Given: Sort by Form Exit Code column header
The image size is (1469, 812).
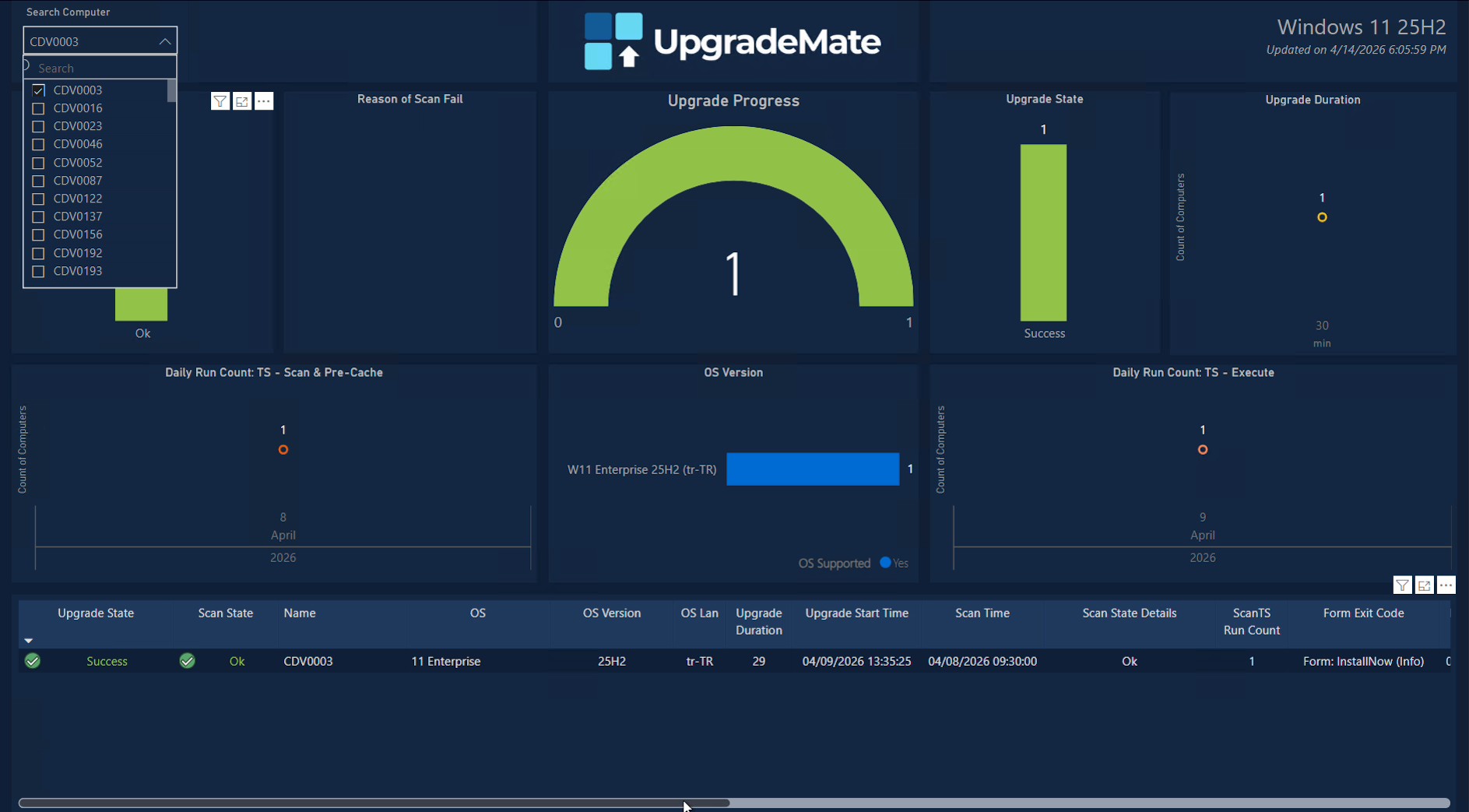Looking at the screenshot, I should (1364, 613).
